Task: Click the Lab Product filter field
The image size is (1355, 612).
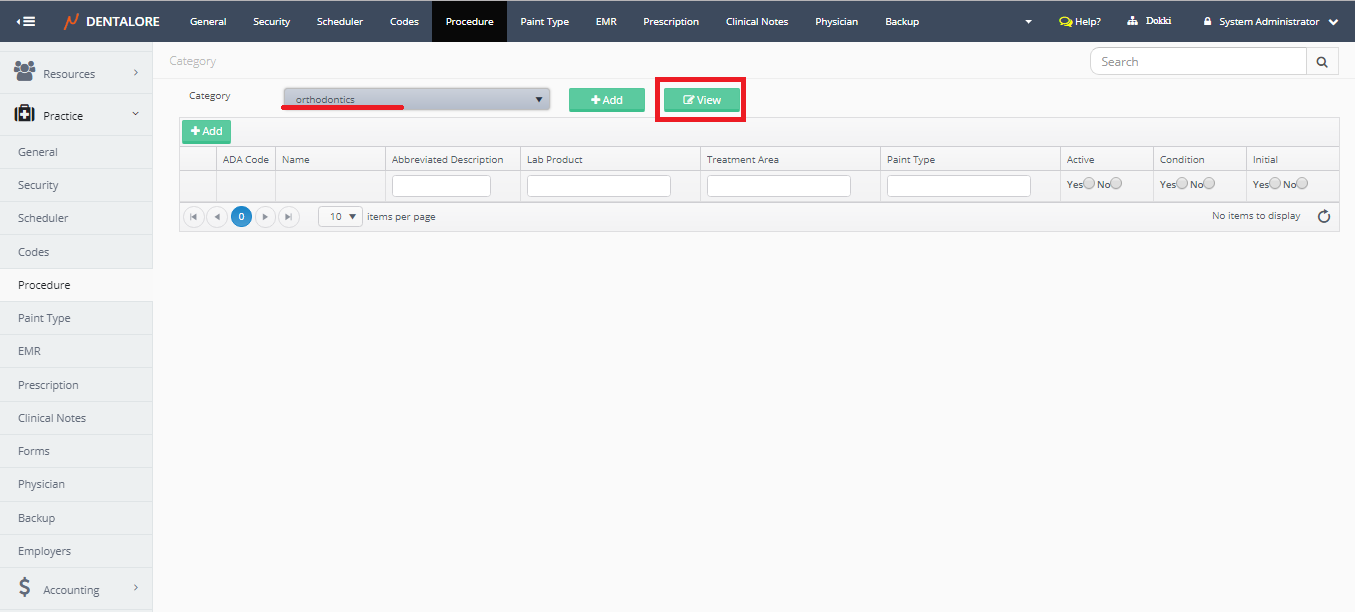Action: point(598,186)
